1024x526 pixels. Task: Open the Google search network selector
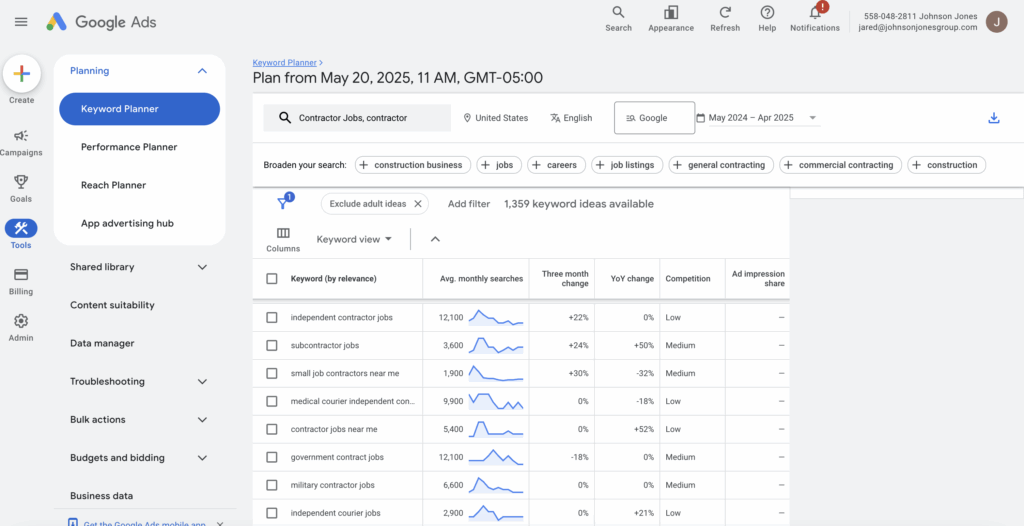tap(654, 118)
